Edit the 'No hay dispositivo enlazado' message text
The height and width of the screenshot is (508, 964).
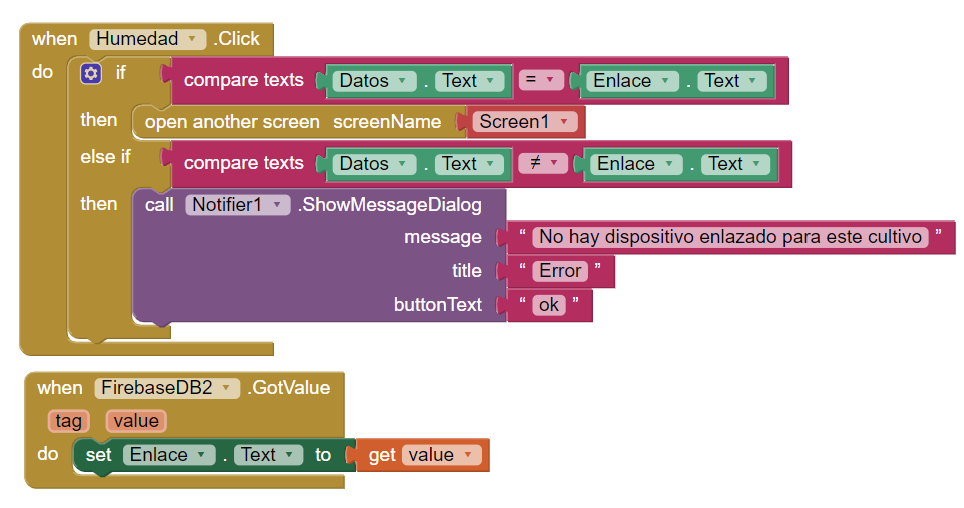point(730,238)
